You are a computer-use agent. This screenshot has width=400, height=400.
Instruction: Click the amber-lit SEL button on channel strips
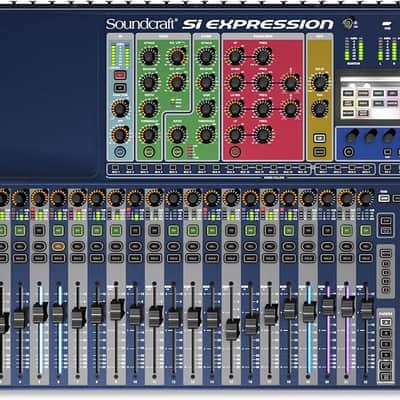[58, 247]
